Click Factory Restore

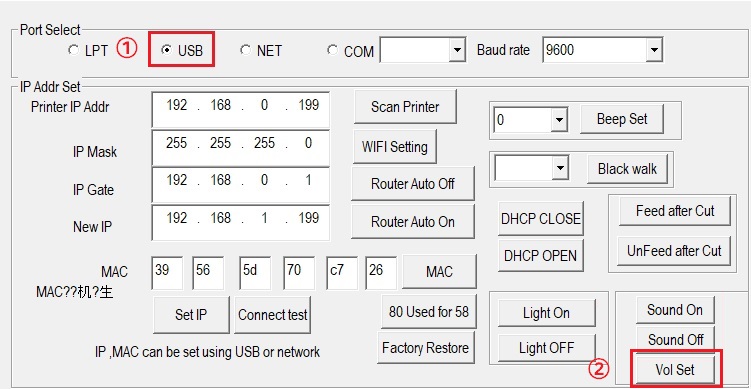click(425, 347)
